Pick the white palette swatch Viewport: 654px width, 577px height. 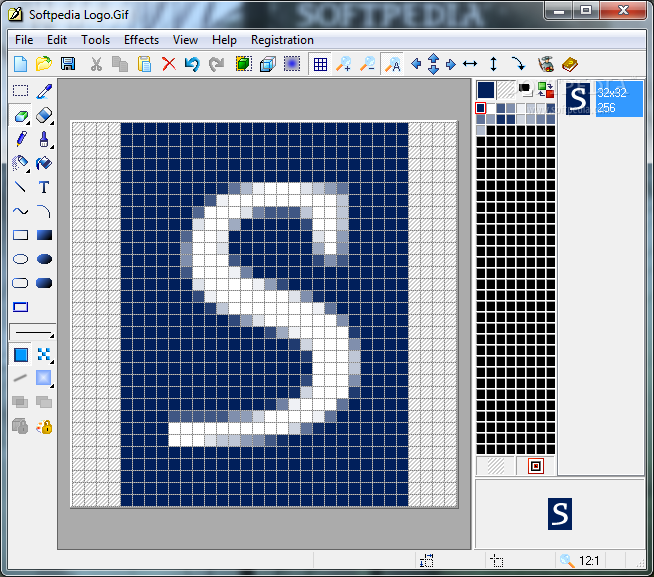click(x=491, y=108)
